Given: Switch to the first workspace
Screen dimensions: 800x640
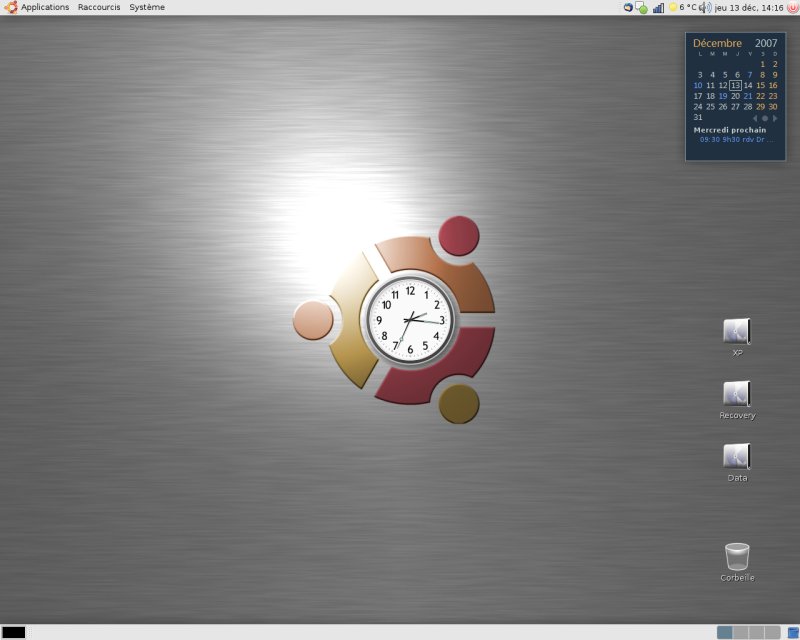Looking at the screenshot, I should 724,632.
